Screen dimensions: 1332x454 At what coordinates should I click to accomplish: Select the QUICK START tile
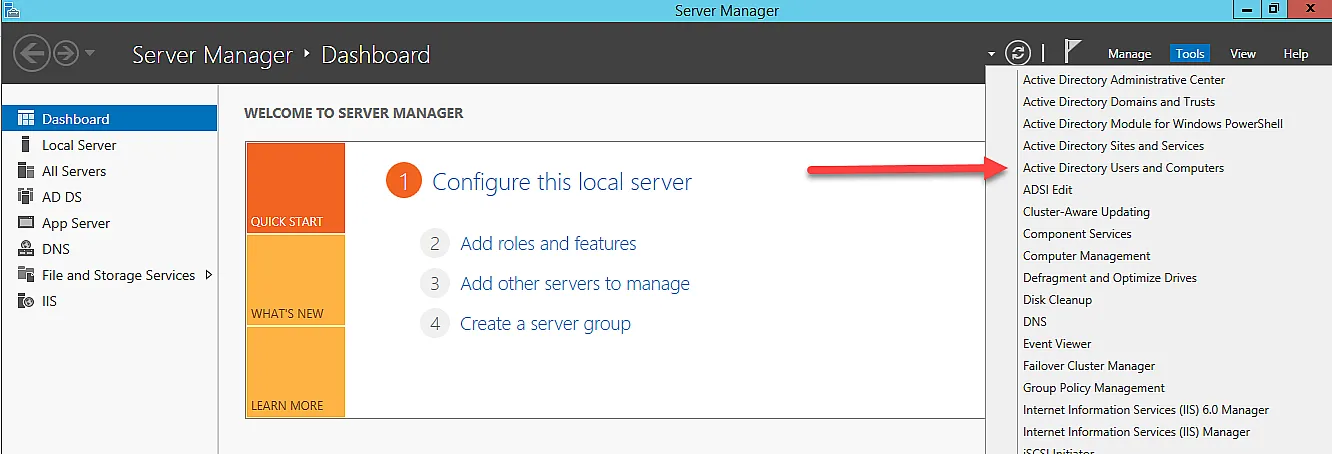295,188
